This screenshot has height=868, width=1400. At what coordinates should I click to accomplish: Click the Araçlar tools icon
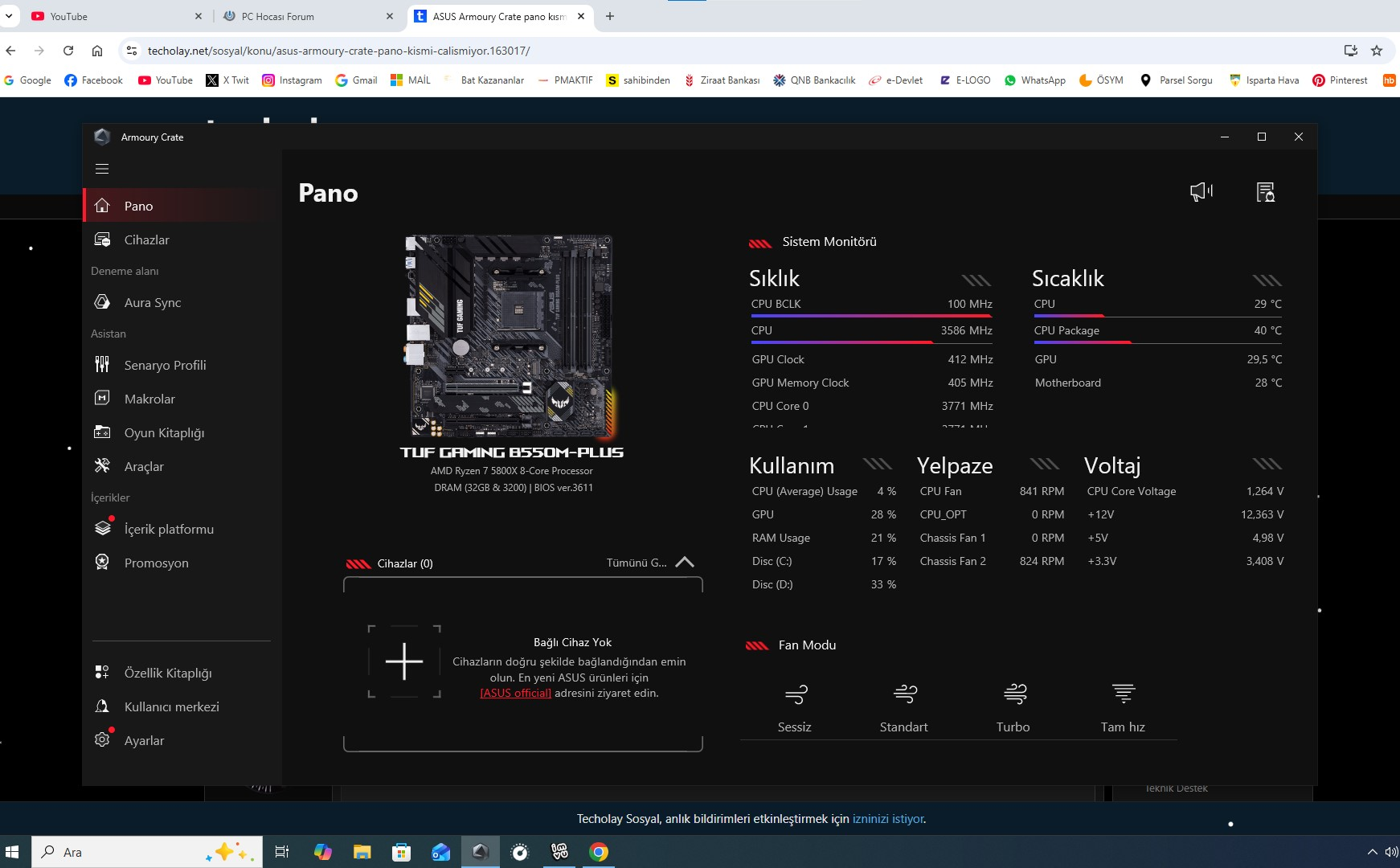102,465
